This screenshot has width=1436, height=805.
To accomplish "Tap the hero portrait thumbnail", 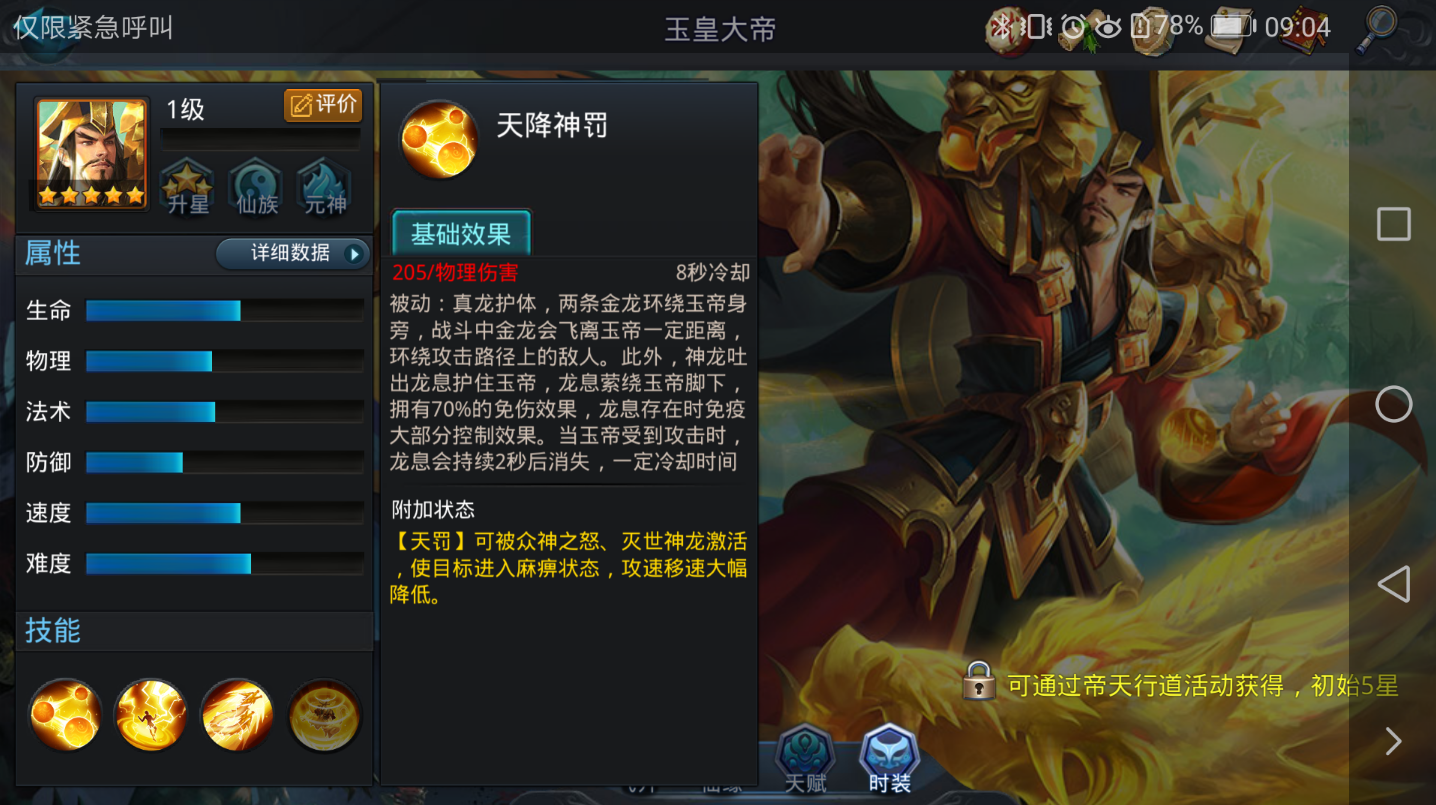I will [91, 153].
